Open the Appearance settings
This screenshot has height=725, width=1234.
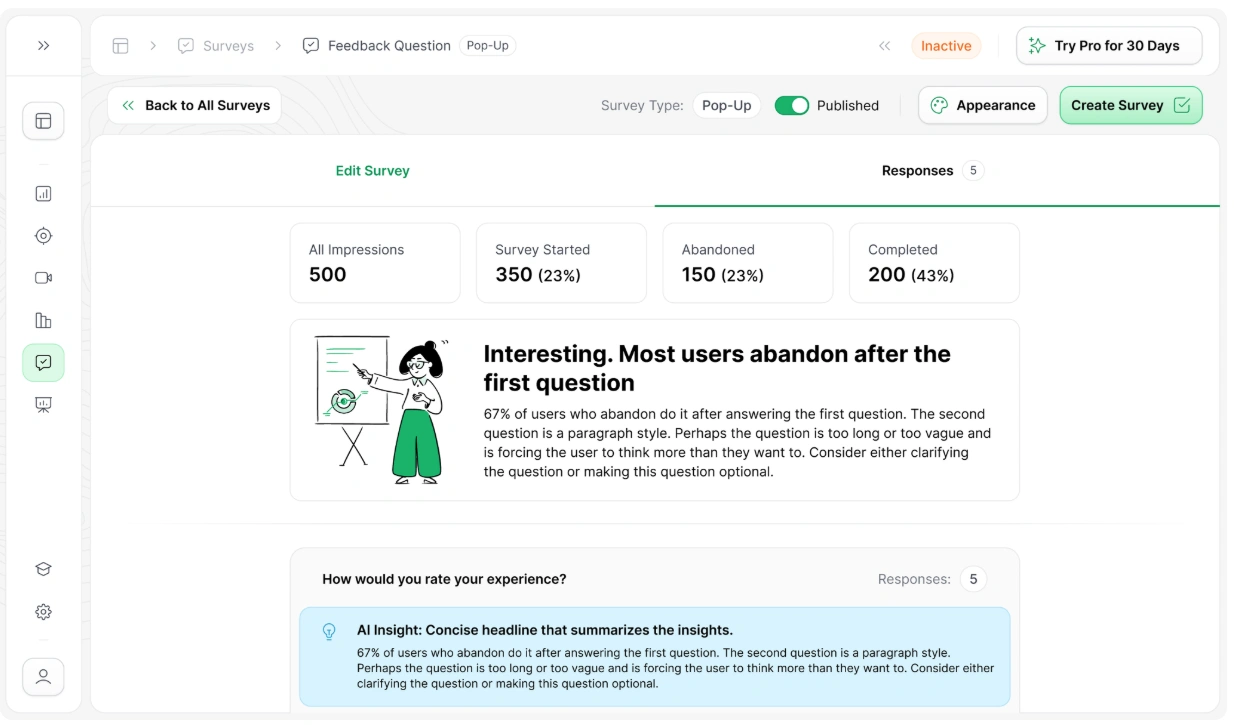(x=983, y=105)
